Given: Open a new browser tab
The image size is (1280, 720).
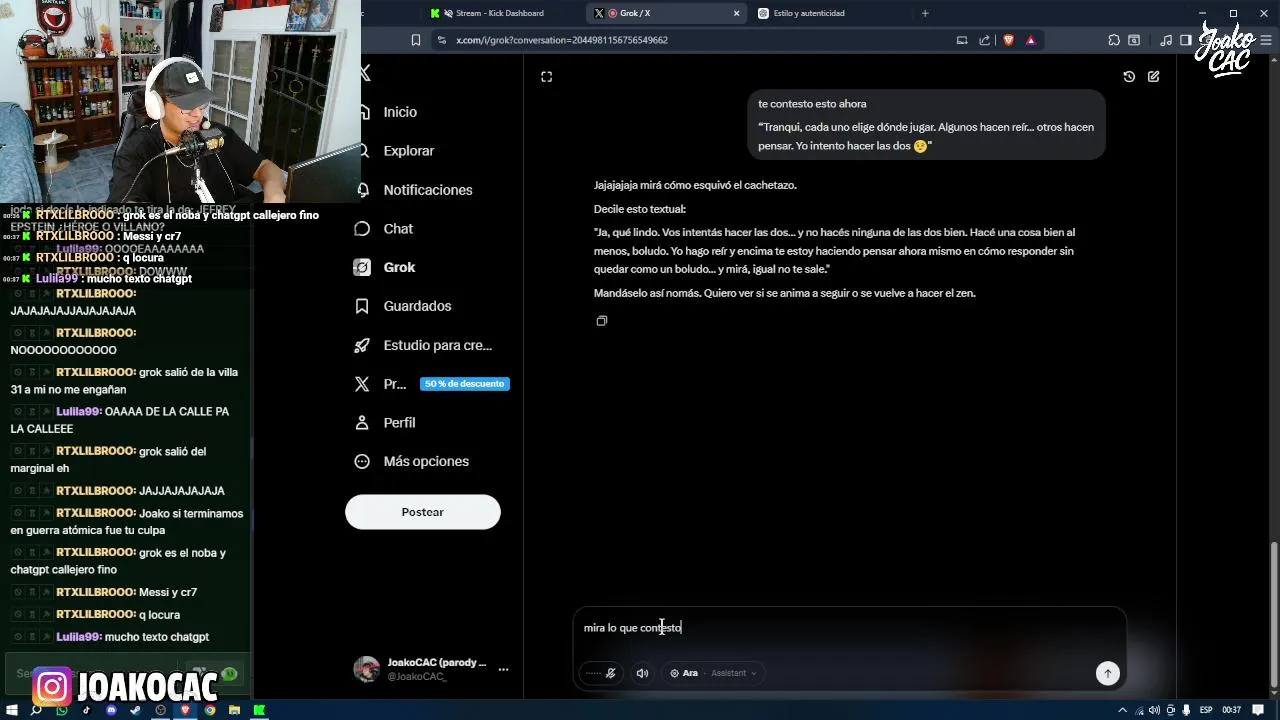Looking at the screenshot, I should coord(925,13).
